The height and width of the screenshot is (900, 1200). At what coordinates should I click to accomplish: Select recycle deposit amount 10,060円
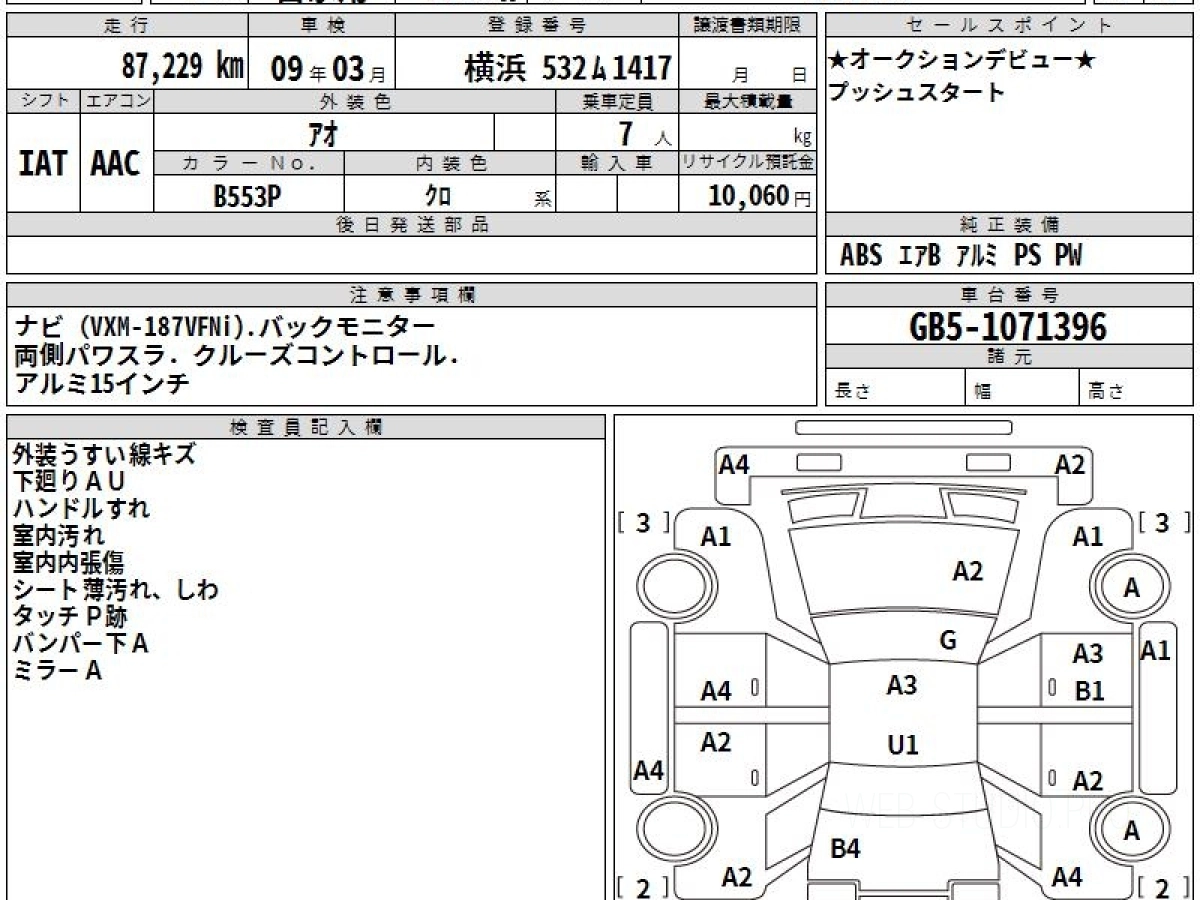(759, 196)
